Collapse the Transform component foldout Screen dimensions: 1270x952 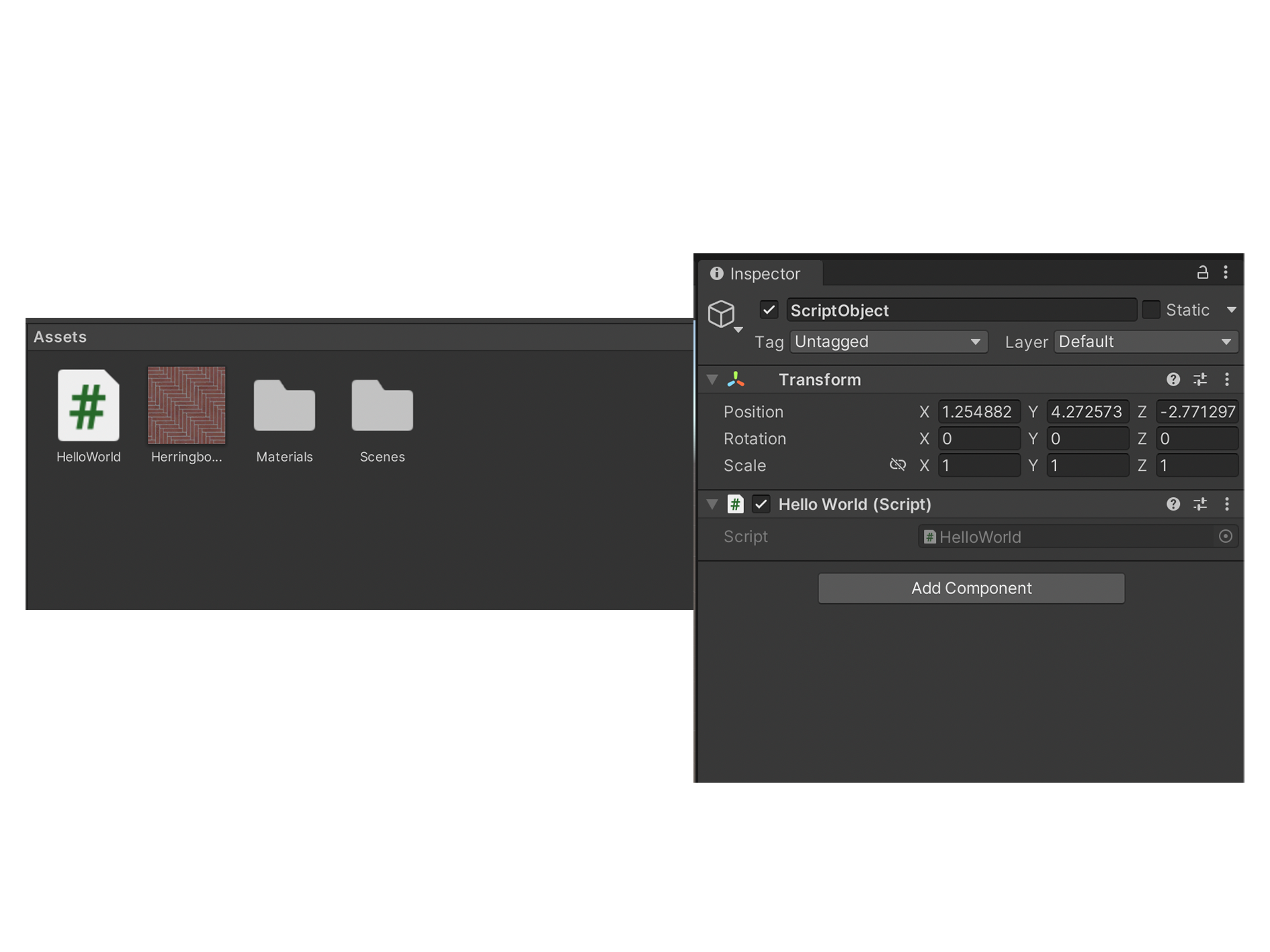coord(712,380)
